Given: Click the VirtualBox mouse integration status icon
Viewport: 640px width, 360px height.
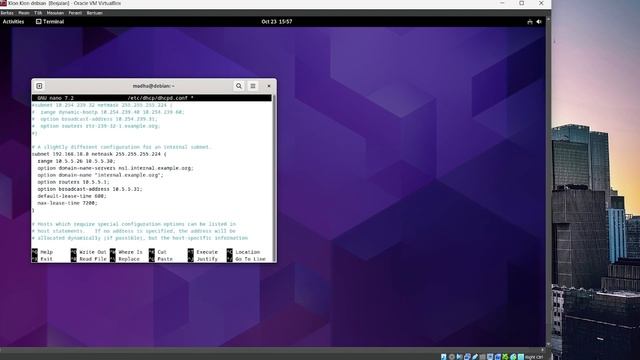Looking at the screenshot, I should [513, 357].
